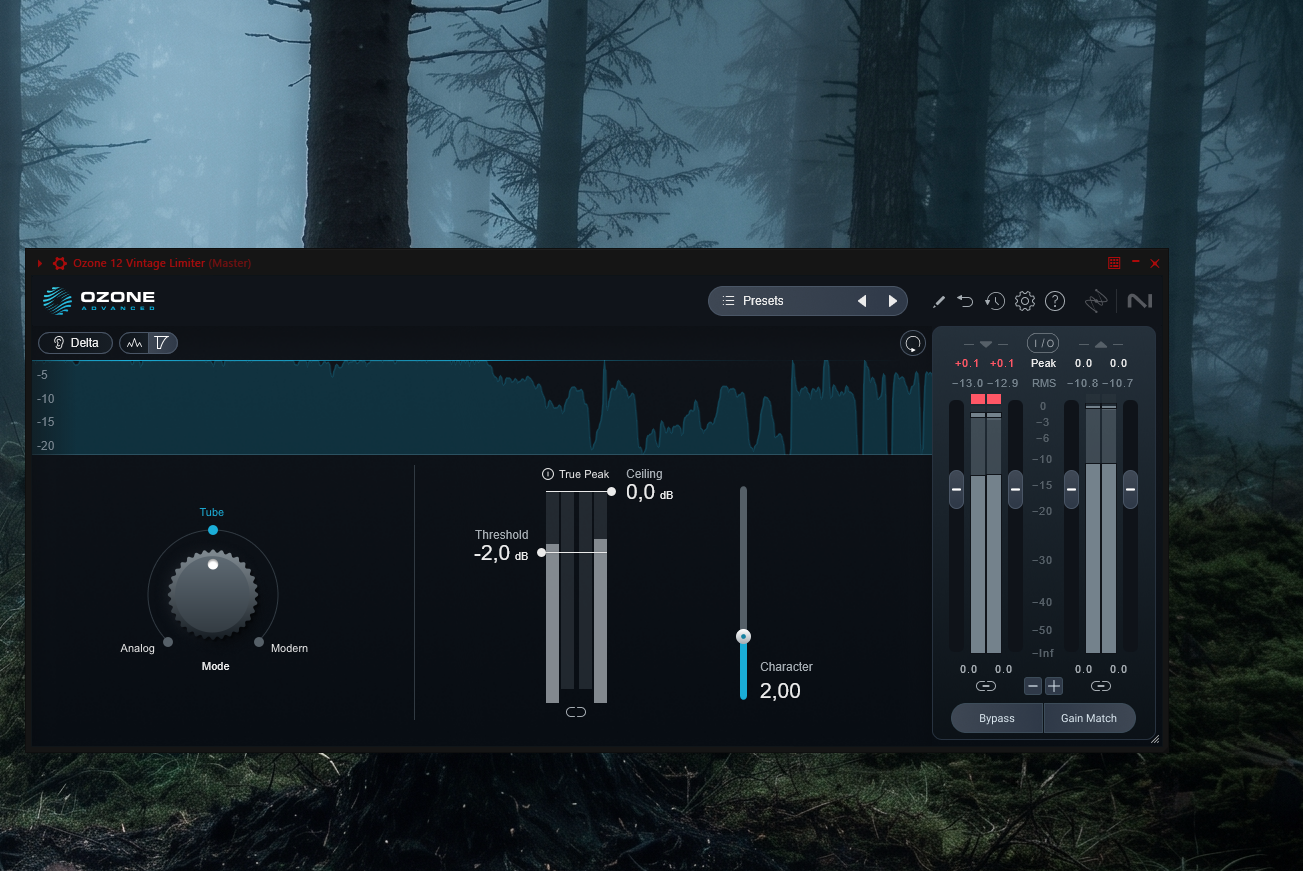Select Analog mode dot
The width and height of the screenshot is (1303, 871).
pyautogui.click(x=168, y=642)
